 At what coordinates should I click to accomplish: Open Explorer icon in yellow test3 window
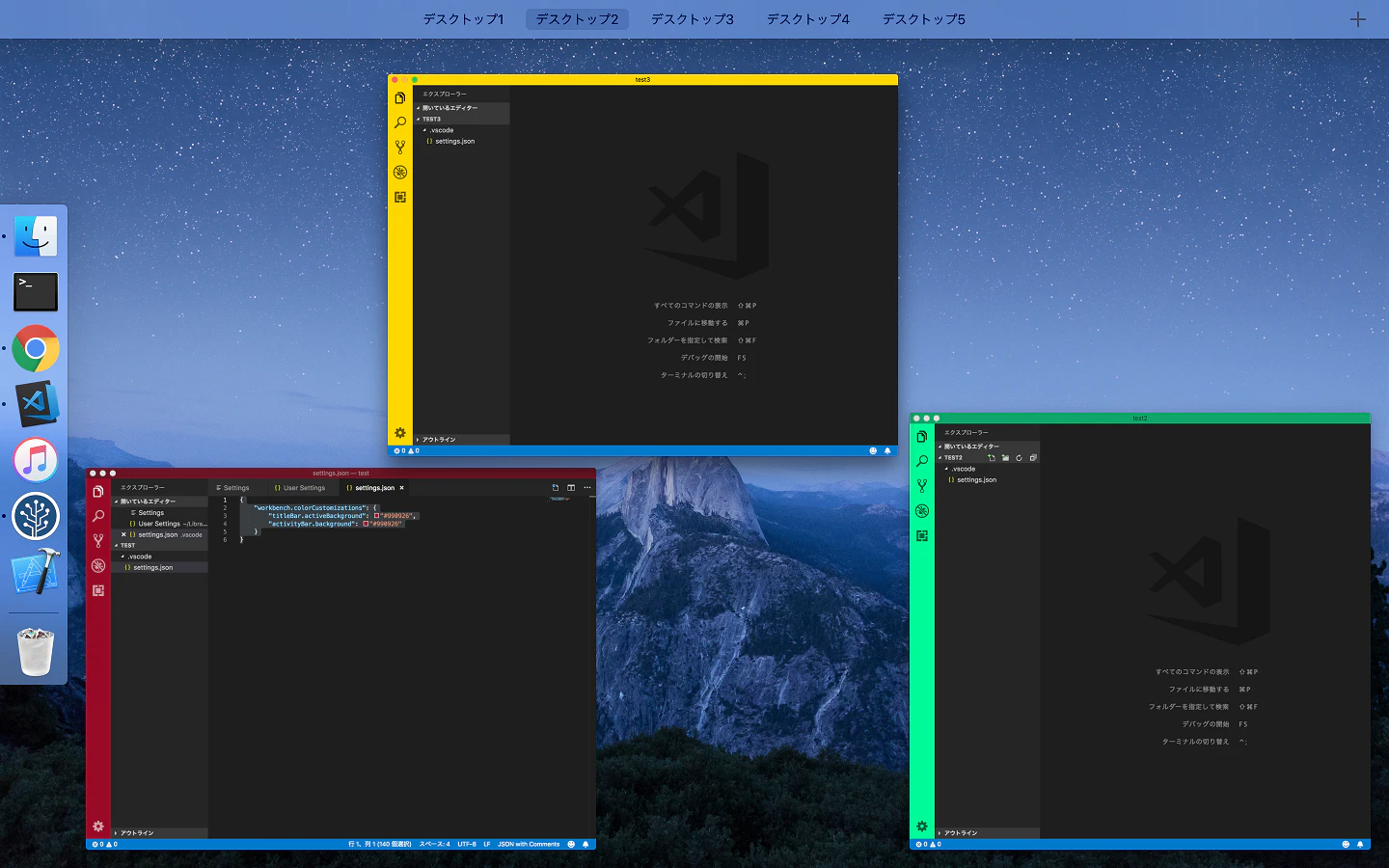tap(400, 98)
